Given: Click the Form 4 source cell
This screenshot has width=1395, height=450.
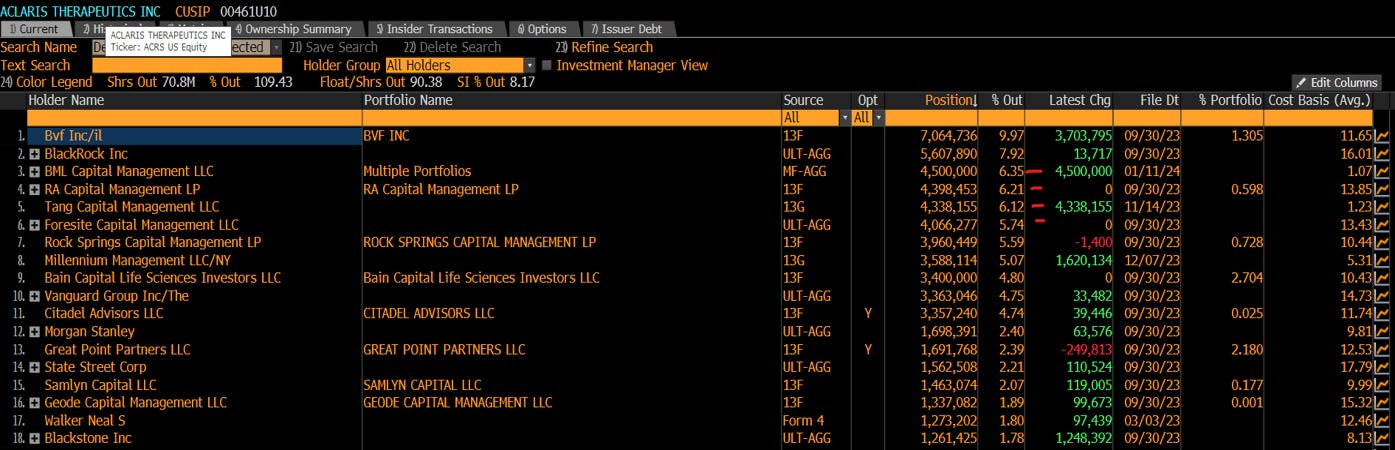Looking at the screenshot, I should (804, 421).
